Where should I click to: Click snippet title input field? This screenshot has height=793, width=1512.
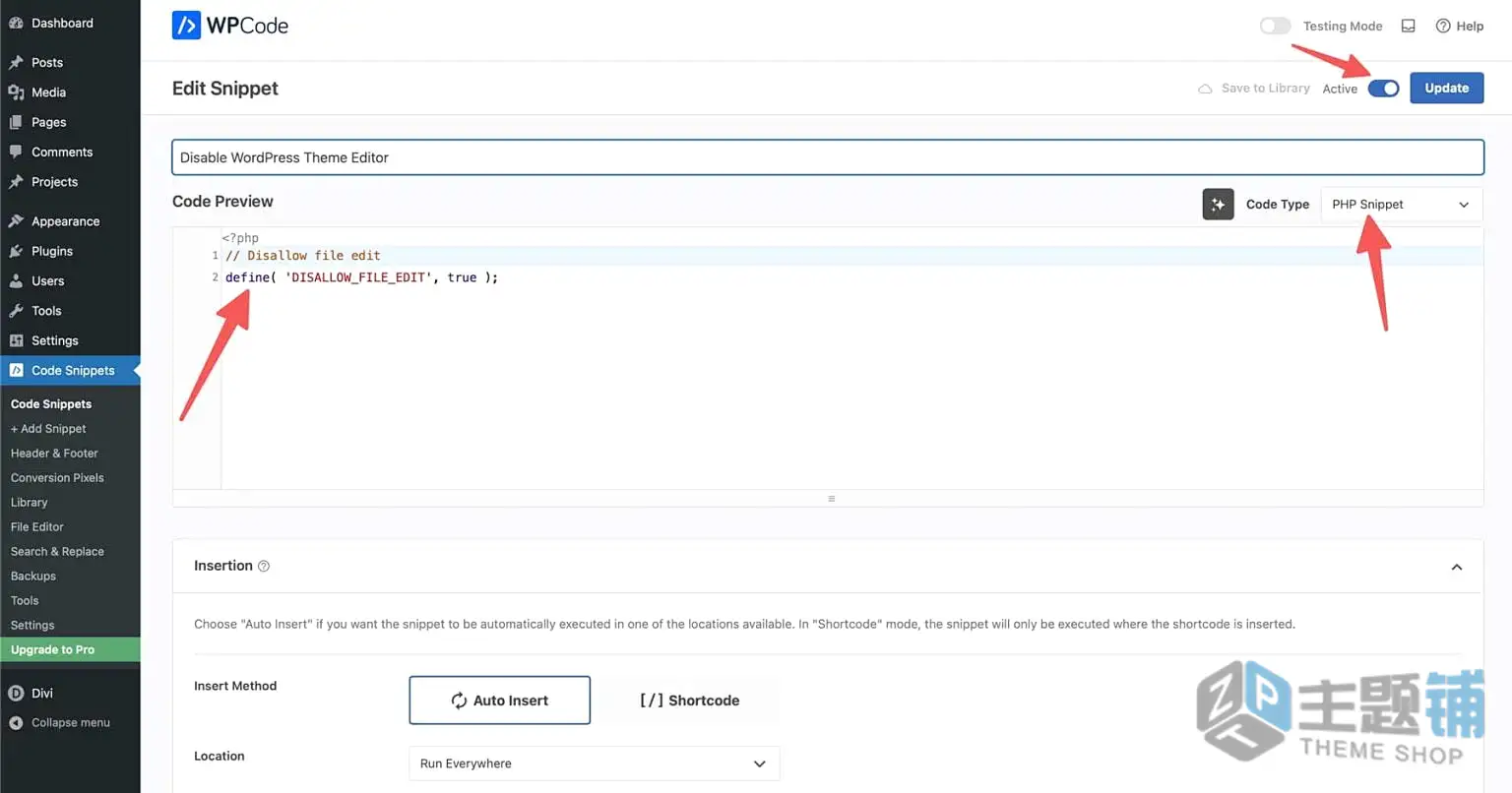point(828,157)
